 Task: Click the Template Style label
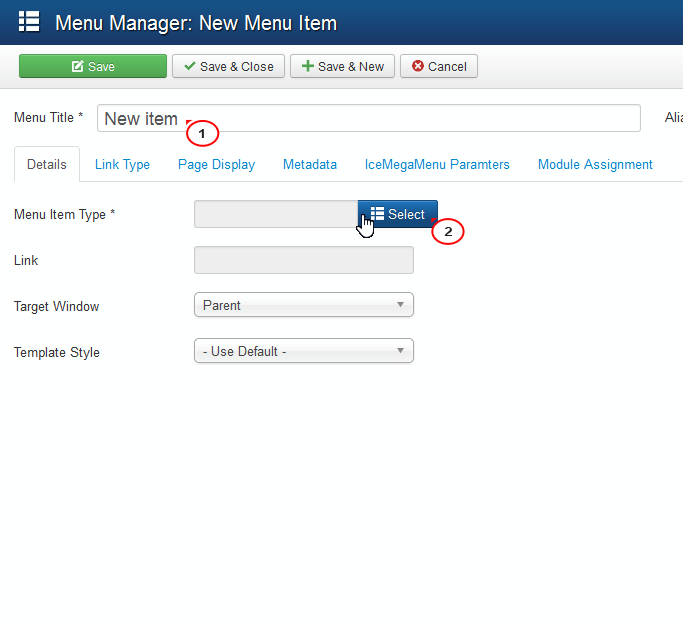tap(57, 352)
